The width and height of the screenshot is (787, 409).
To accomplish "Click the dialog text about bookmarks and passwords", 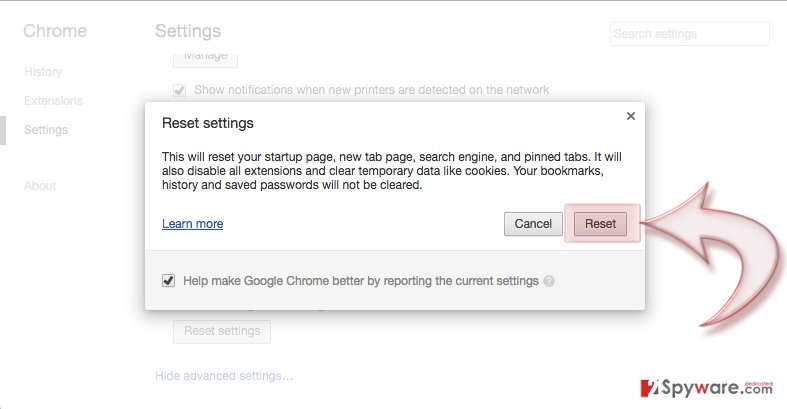I will tap(391, 171).
